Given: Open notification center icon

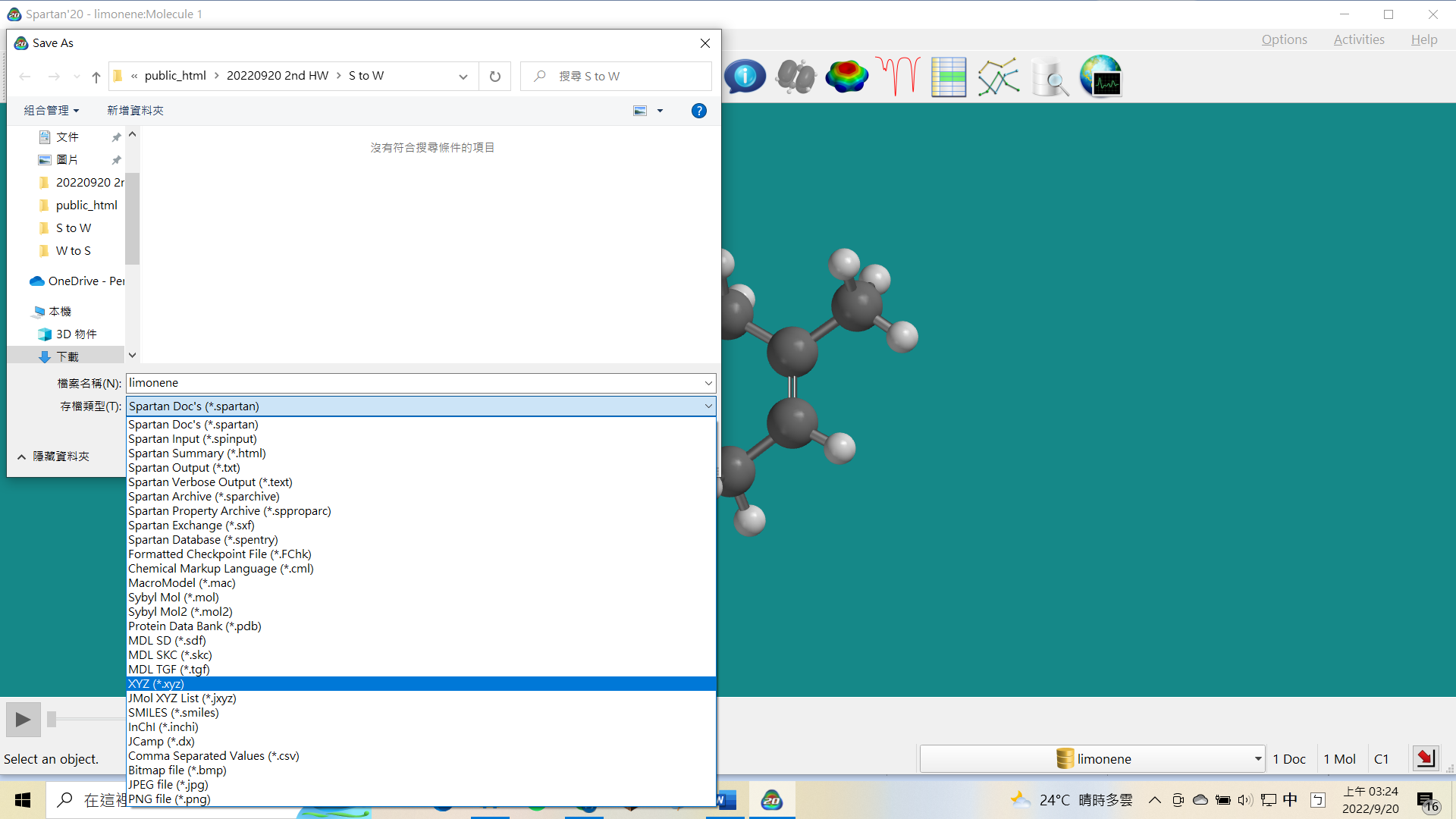Looking at the screenshot, I should (x=1426, y=801).
